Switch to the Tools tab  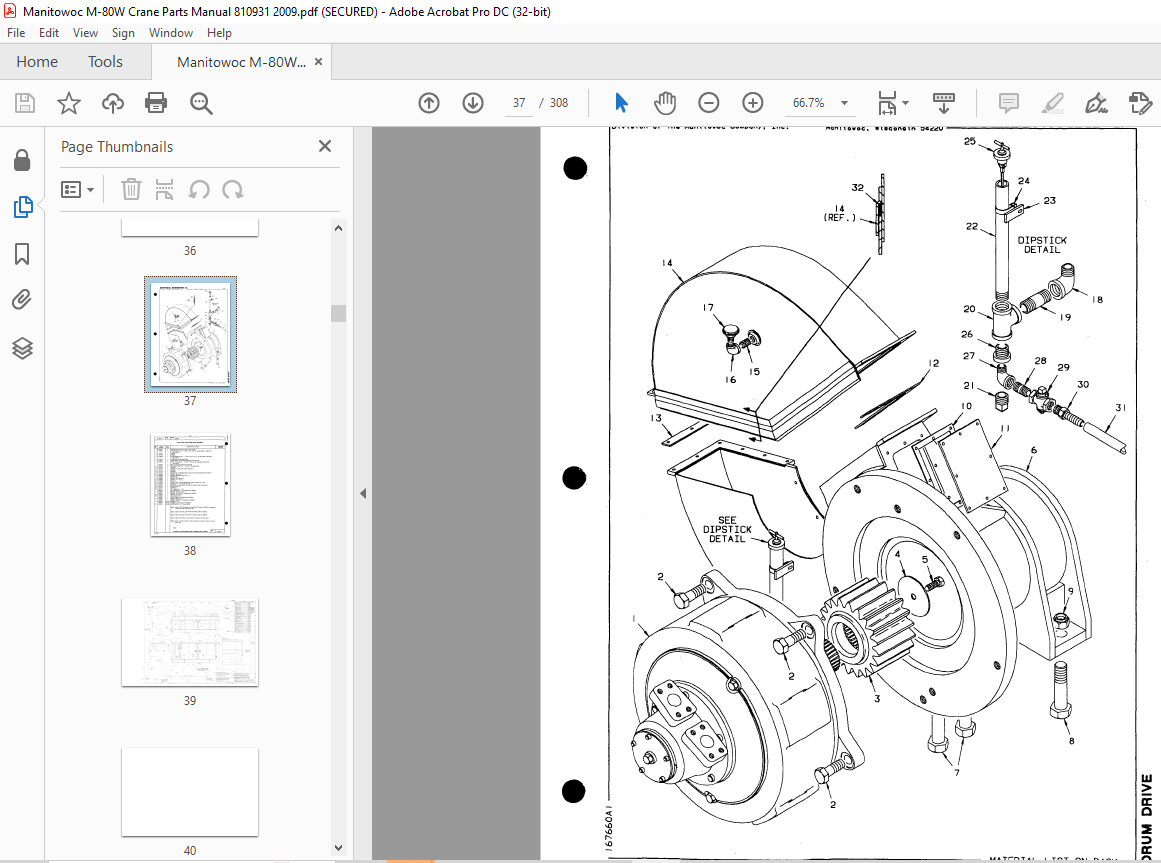(105, 61)
